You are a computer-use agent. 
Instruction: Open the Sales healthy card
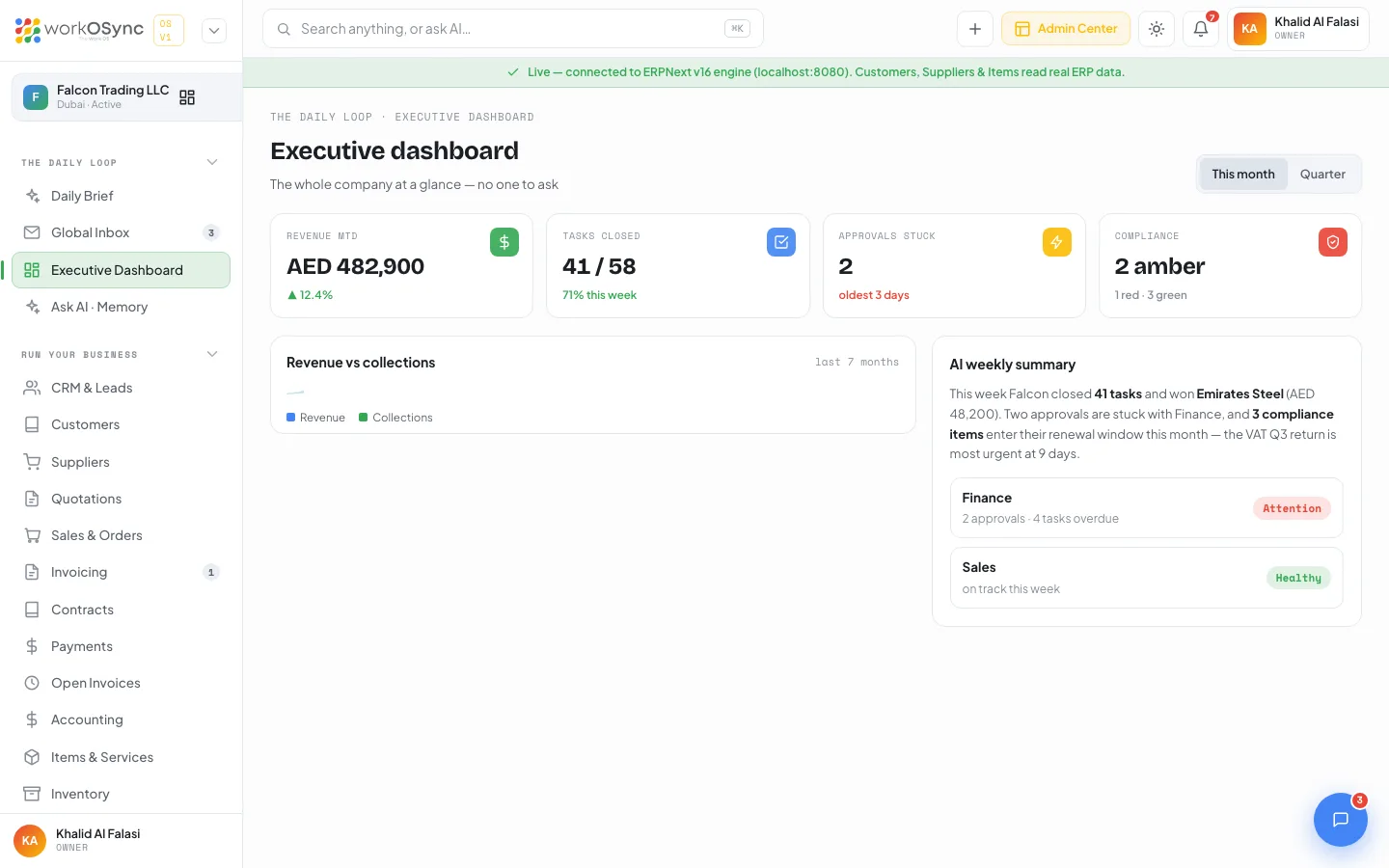point(1147,578)
